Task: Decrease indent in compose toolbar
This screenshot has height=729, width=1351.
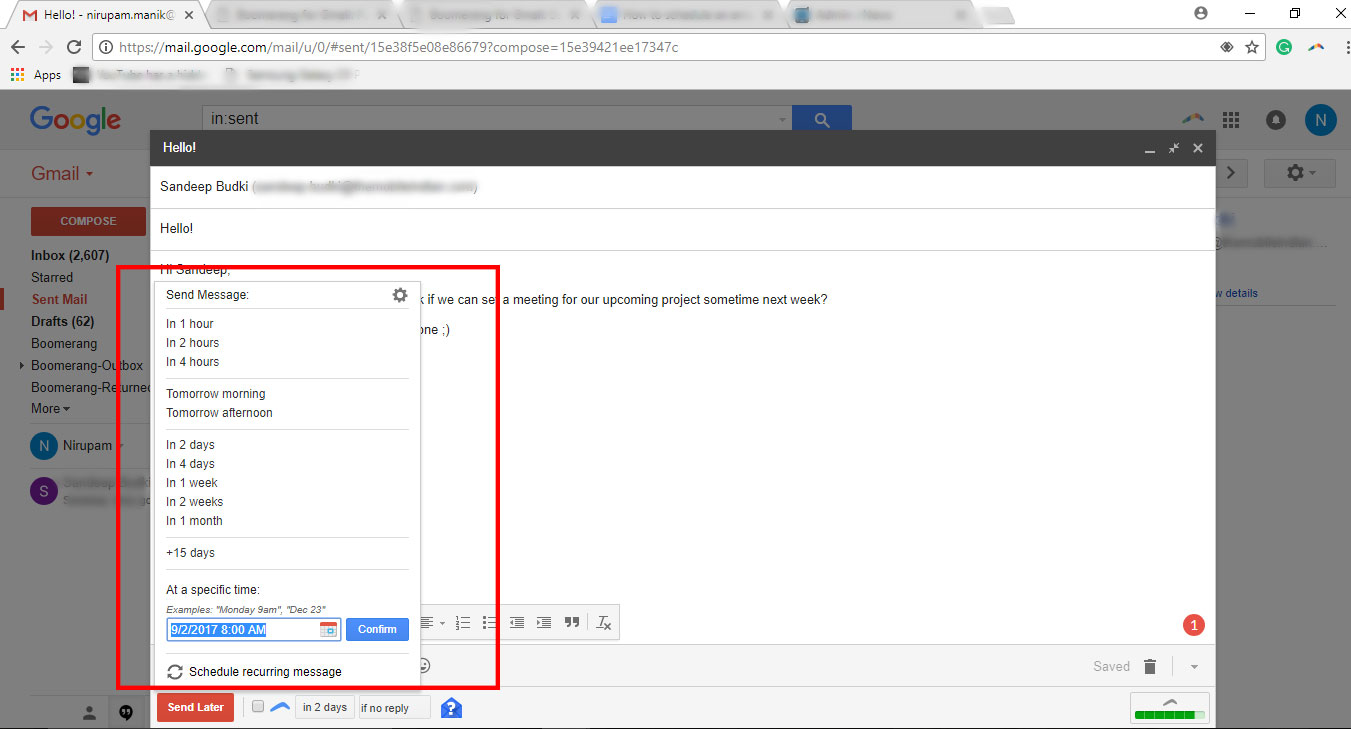Action: point(517,622)
